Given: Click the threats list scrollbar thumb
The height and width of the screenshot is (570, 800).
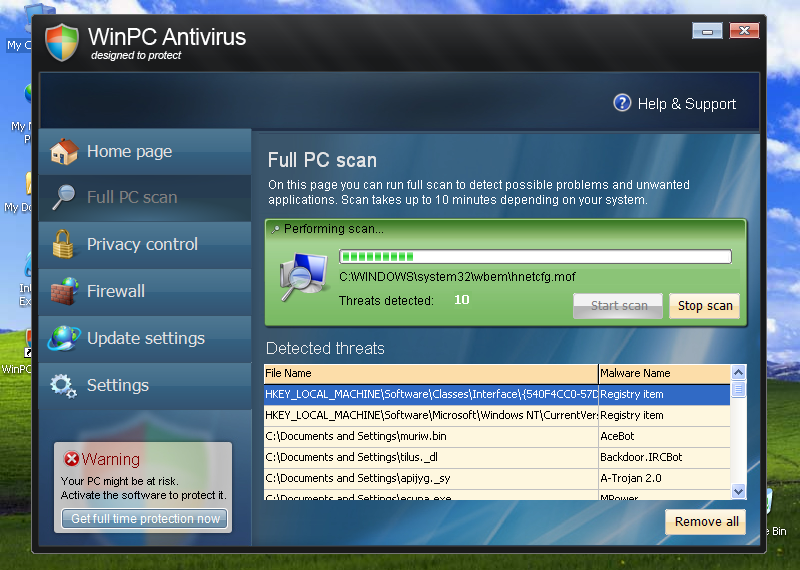Looking at the screenshot, I should (x=738, y=390).
